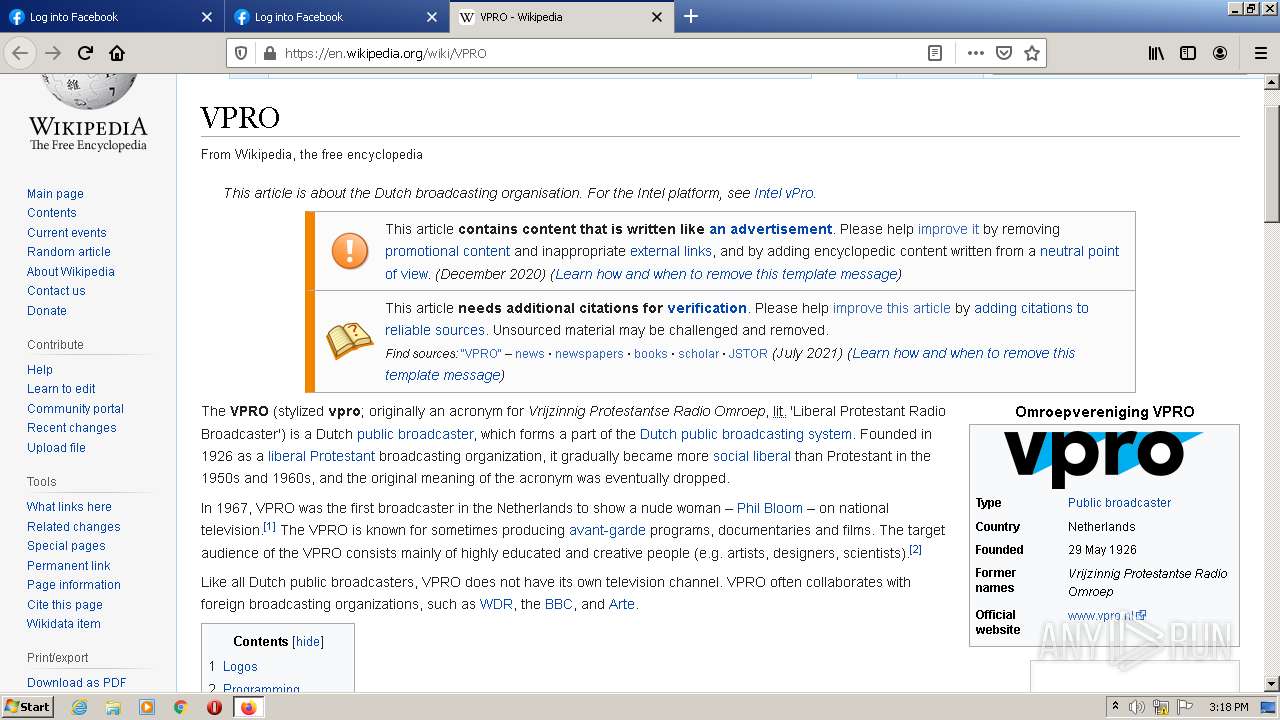Open page actions three-dot menu
Image resolution: width=1280 pixels, height=720 pixels.
point(976,53)
